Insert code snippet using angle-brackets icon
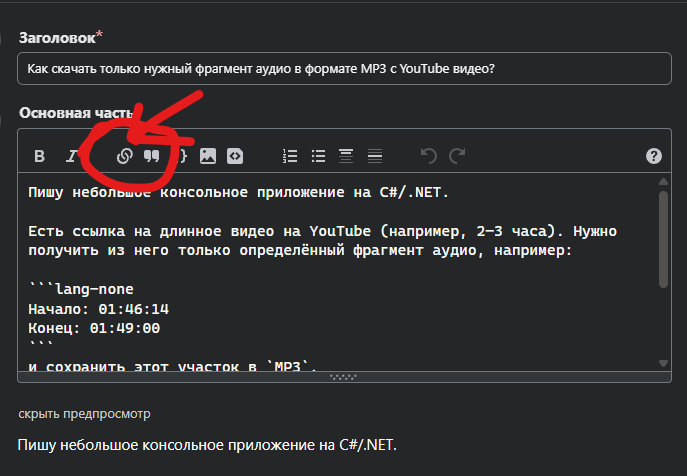 [235, 156]
